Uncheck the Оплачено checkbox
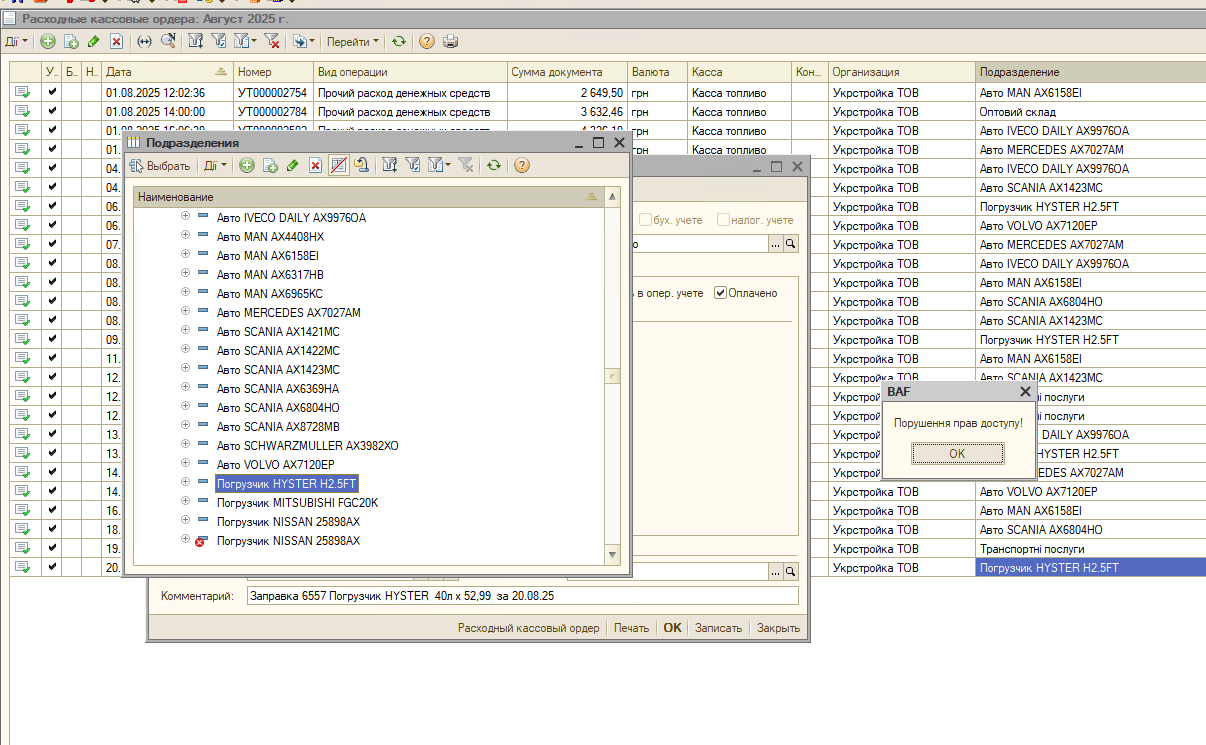The width and height of the screenshot is (1206, 745). (x=721, y=293)
